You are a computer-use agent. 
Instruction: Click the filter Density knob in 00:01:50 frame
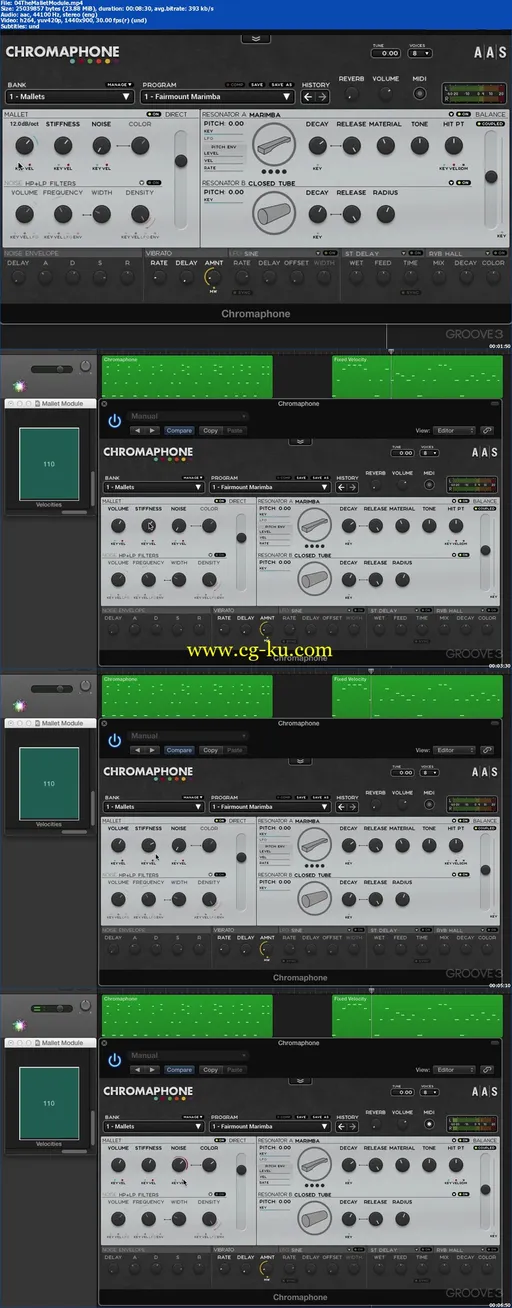click(x=140, y=213)
